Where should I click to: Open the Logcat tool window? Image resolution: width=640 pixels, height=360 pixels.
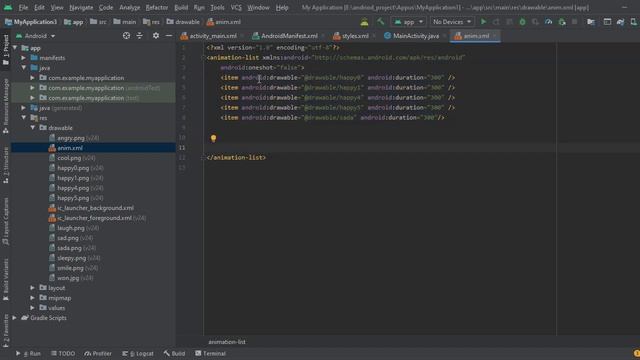pyautogui.click(x=138, y=353)
